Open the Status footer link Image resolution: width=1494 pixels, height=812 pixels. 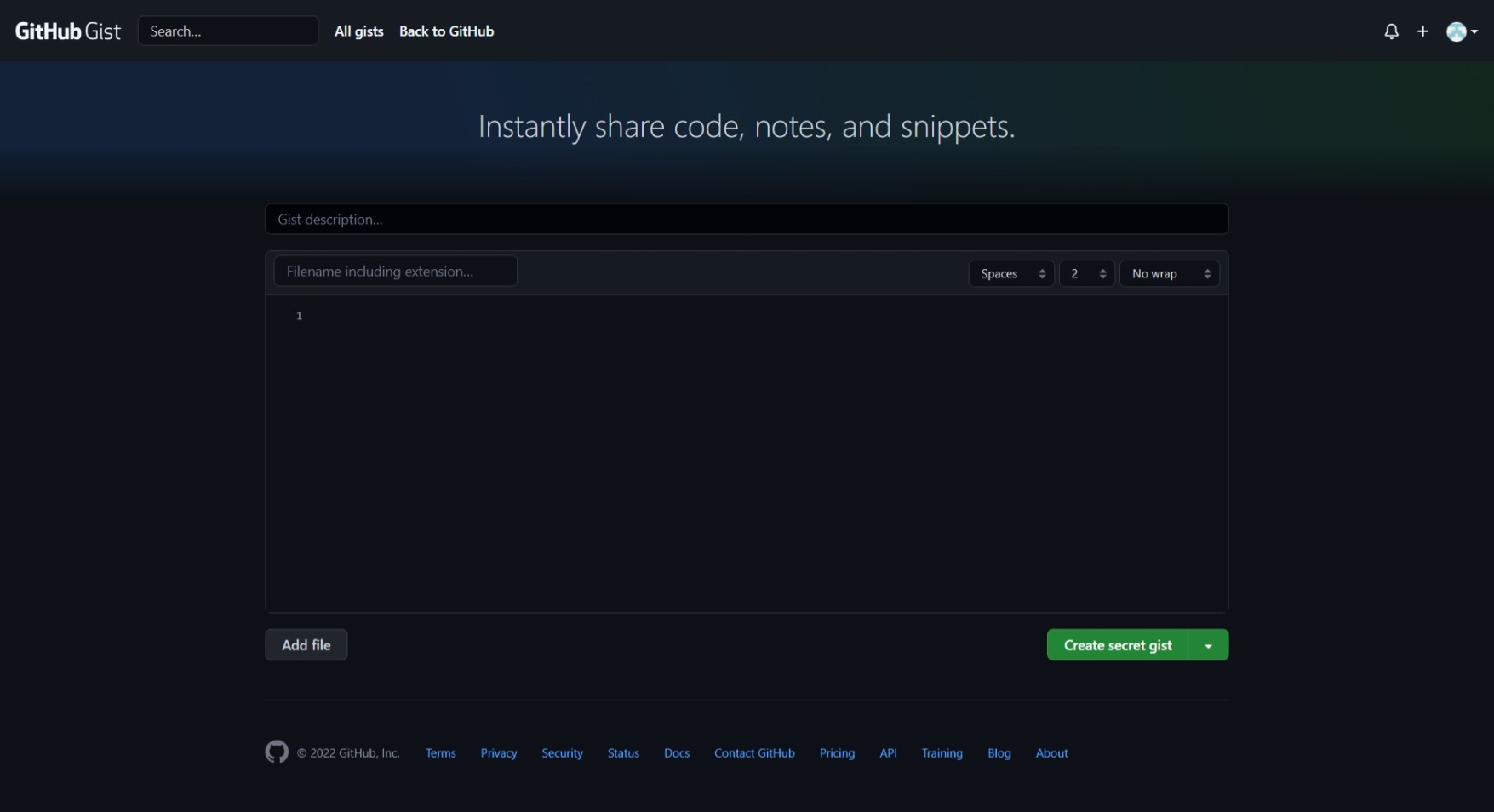click(623, 753)
